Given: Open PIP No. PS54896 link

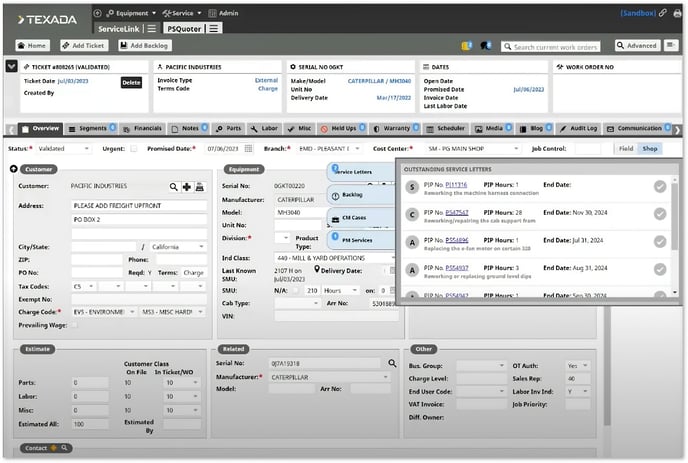Looking at the screenshot, I should click(x=456, y=240).
